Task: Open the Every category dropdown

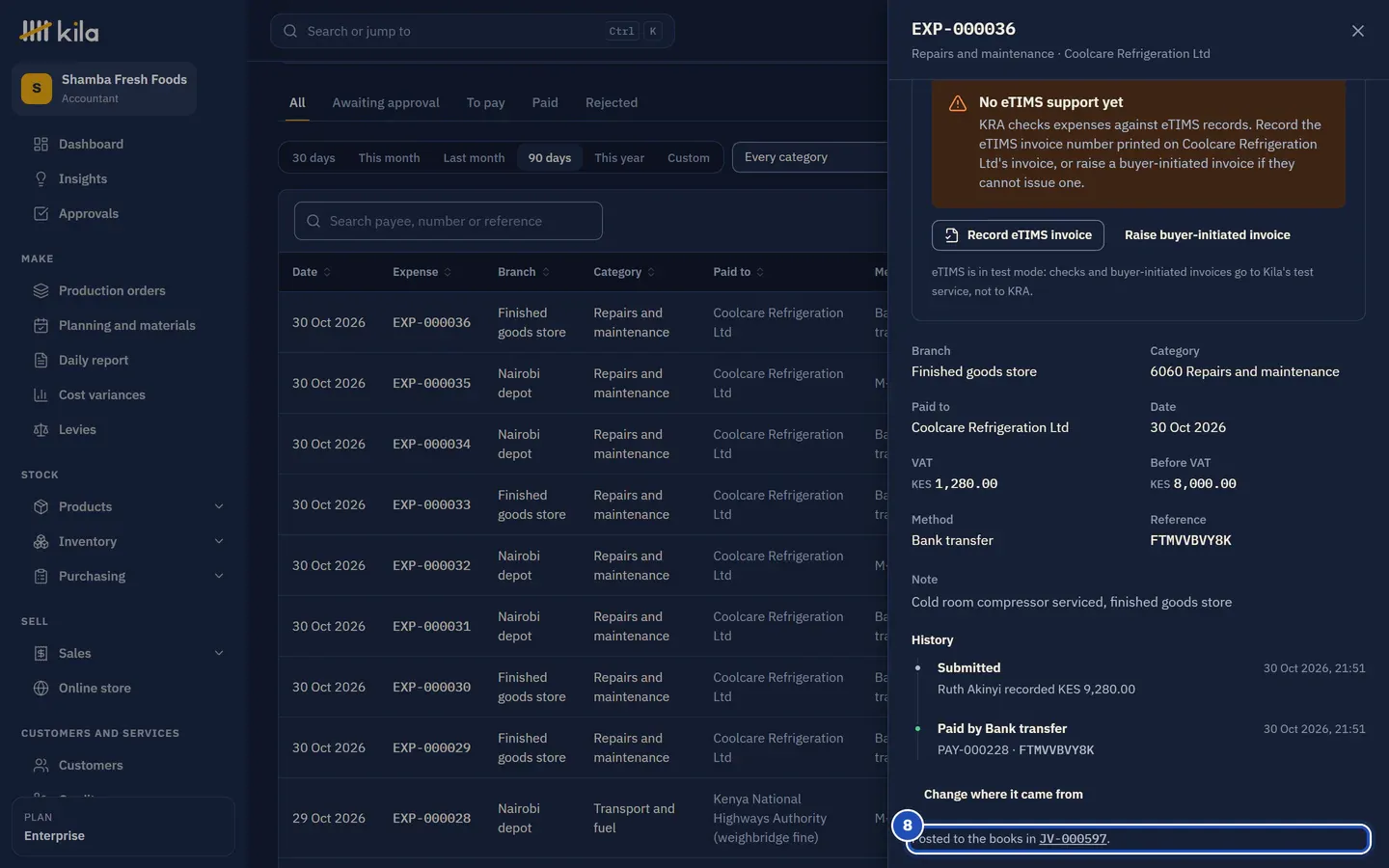Action: [810, 157]
